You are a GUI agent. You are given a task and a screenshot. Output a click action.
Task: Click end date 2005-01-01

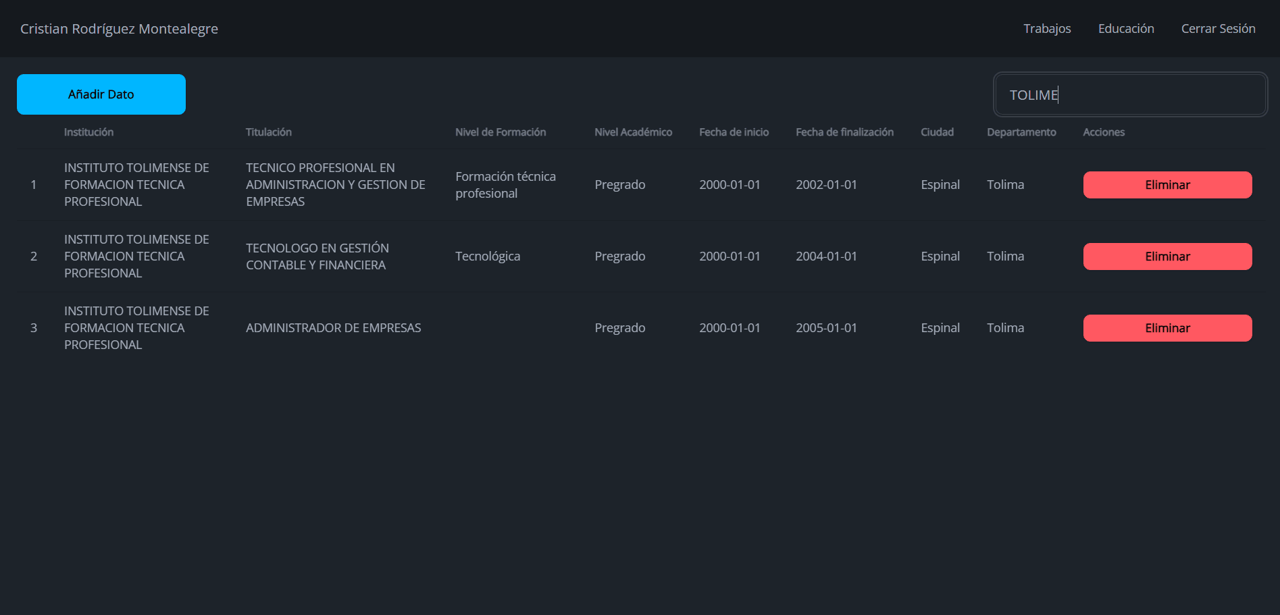pos(826,328)
